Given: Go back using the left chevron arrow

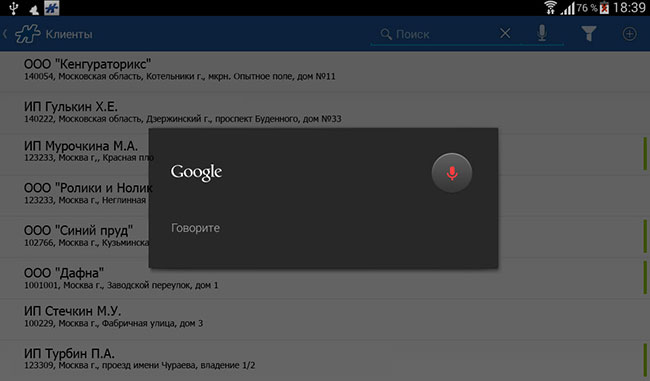Looking at the screenshot, I should click(x=5, y=34).
